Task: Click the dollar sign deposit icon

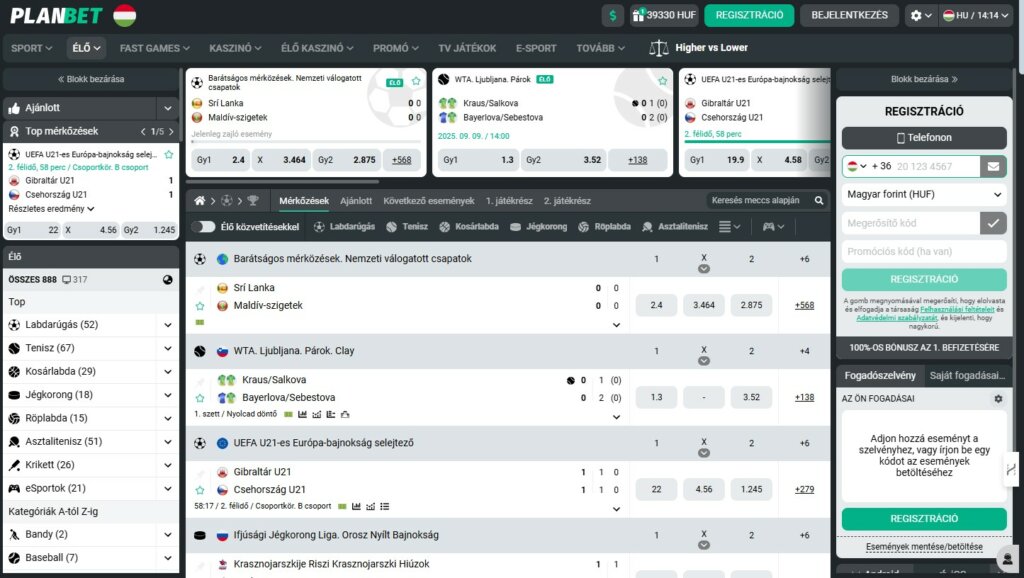Action: 613,16
